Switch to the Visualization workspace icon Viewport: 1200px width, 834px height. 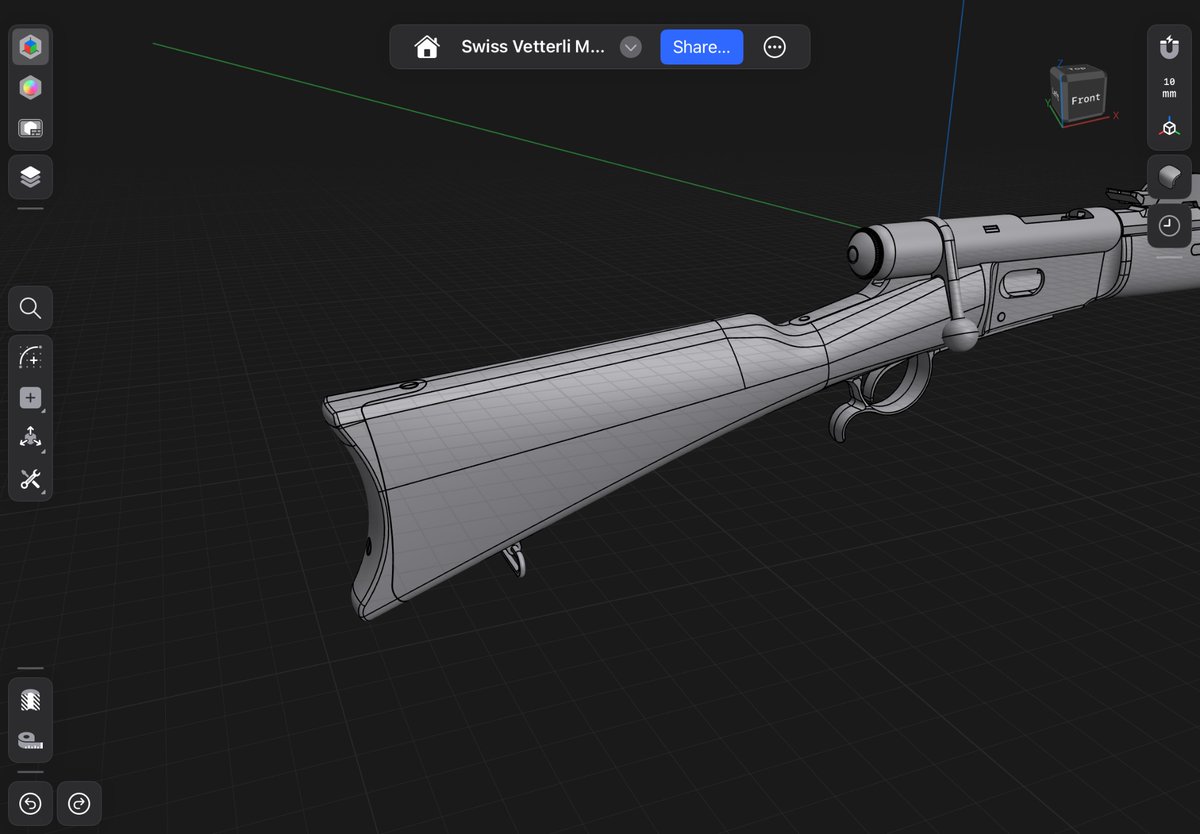pyautogui.click(x=30, y=87)
